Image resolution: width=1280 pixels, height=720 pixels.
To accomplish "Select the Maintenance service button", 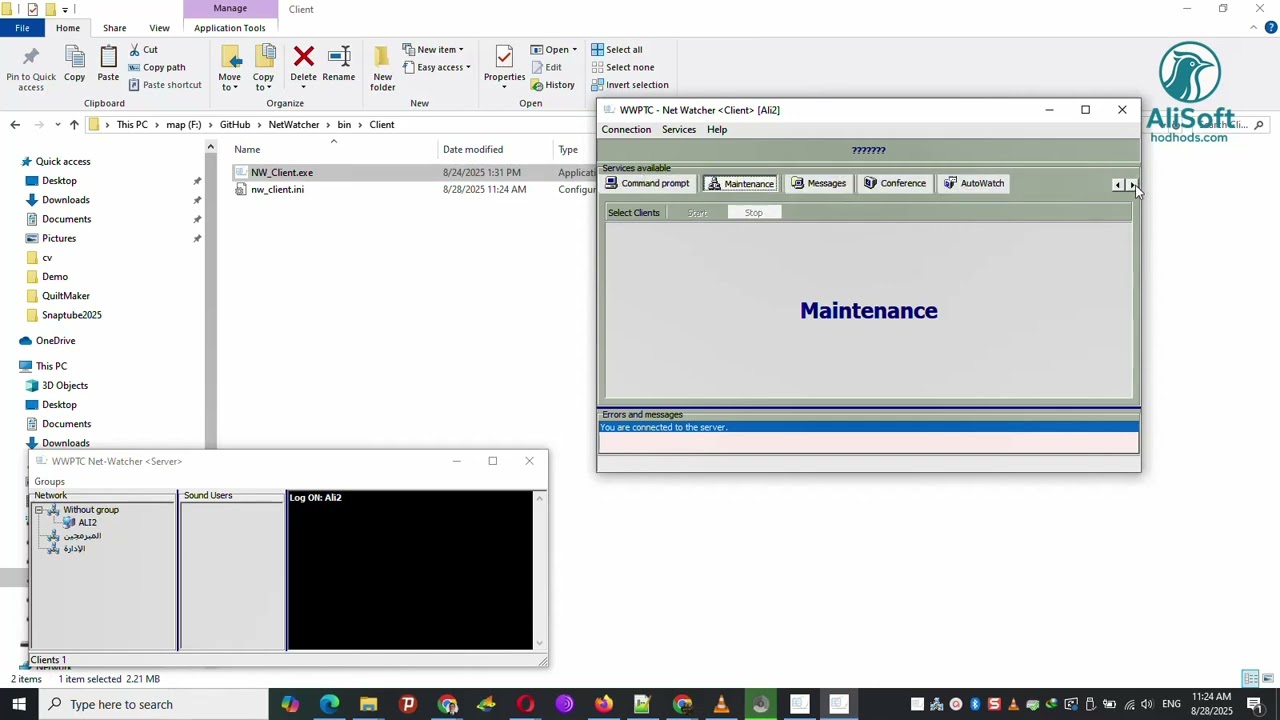I will (740, 183).
